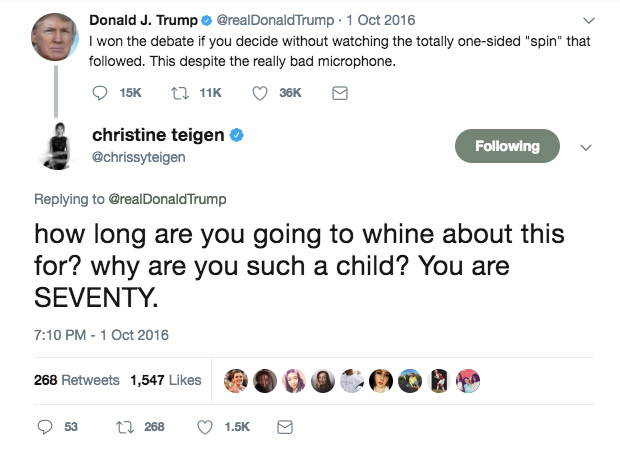The image size is (620, 459).
Task: Open christine teigen's profile avatar
Action: click(57, 147)
